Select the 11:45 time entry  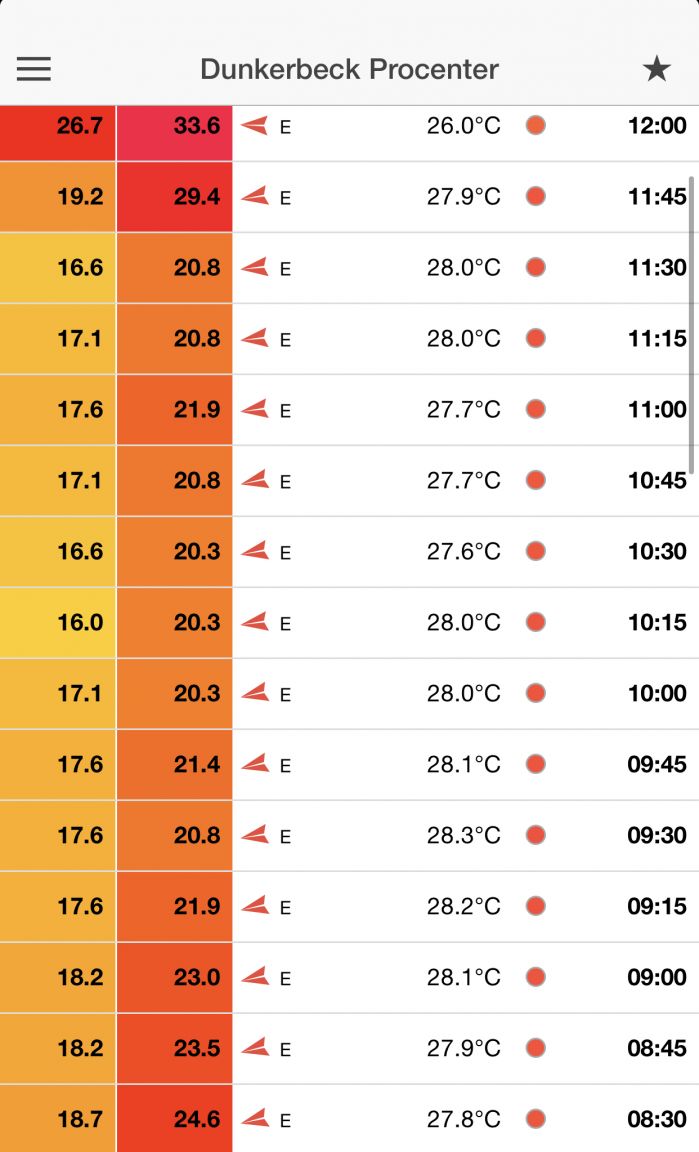(x=657, y=197)
